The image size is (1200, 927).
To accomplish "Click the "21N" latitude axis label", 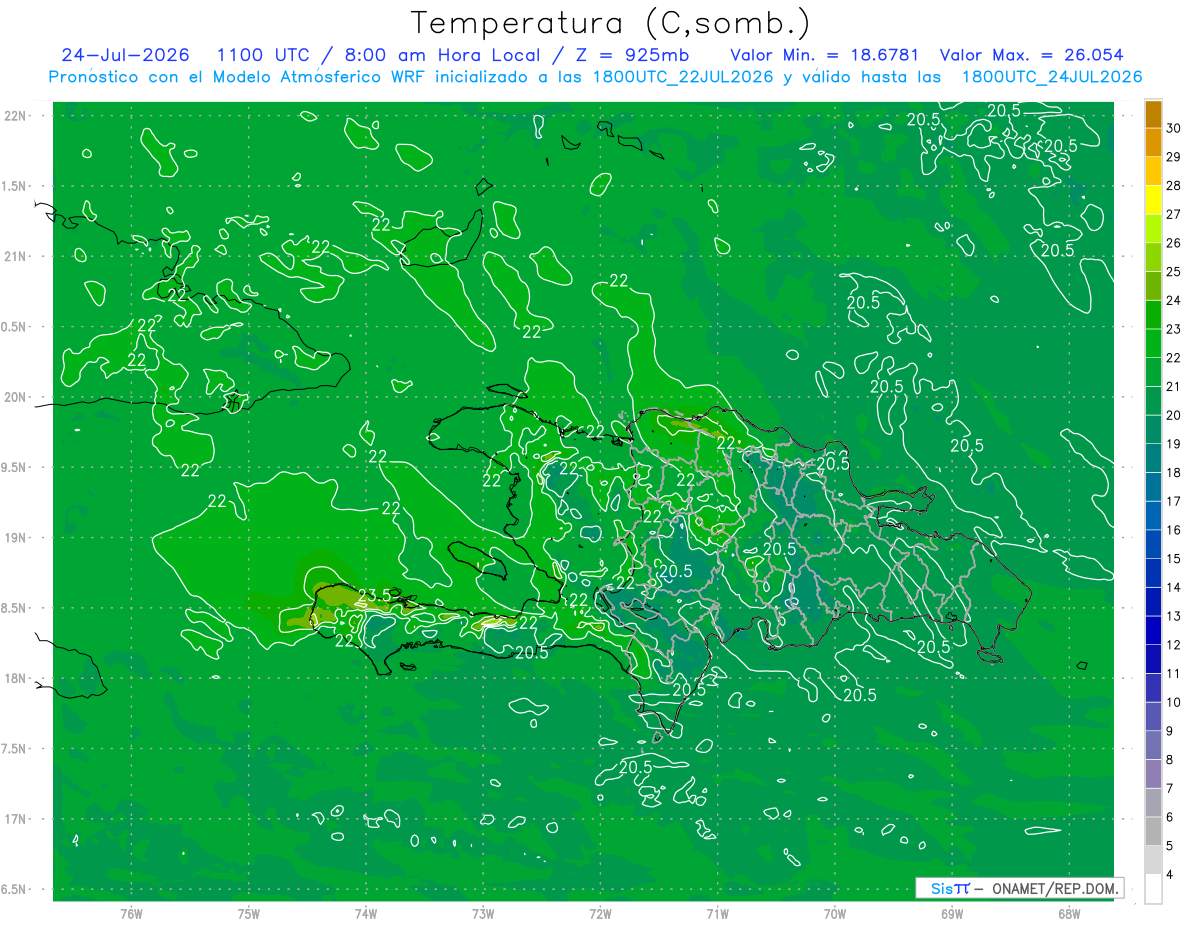I will tap(15, 257).
